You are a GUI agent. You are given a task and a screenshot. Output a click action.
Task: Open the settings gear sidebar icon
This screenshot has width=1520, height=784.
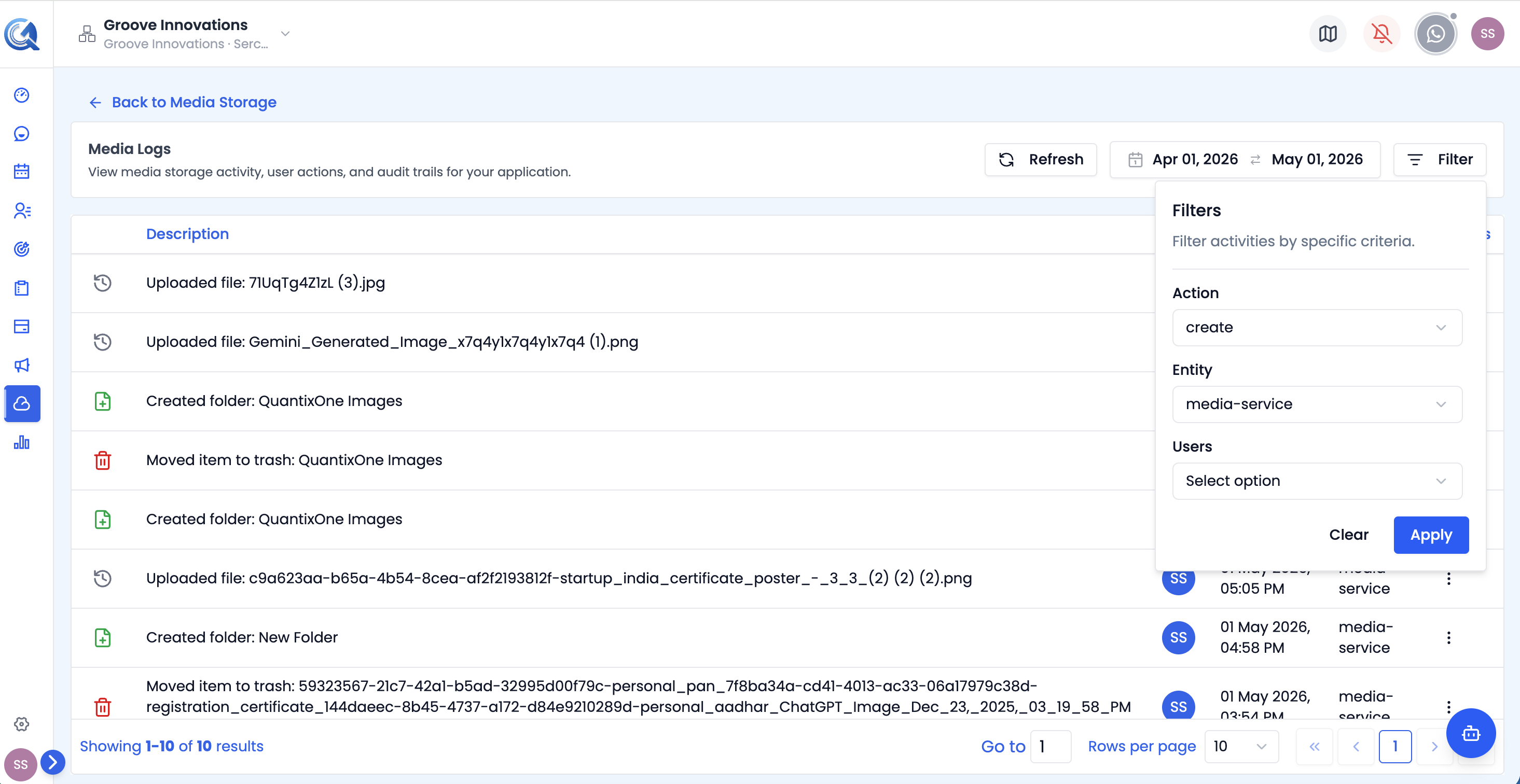pyautogui.click(x=22, y=724)
